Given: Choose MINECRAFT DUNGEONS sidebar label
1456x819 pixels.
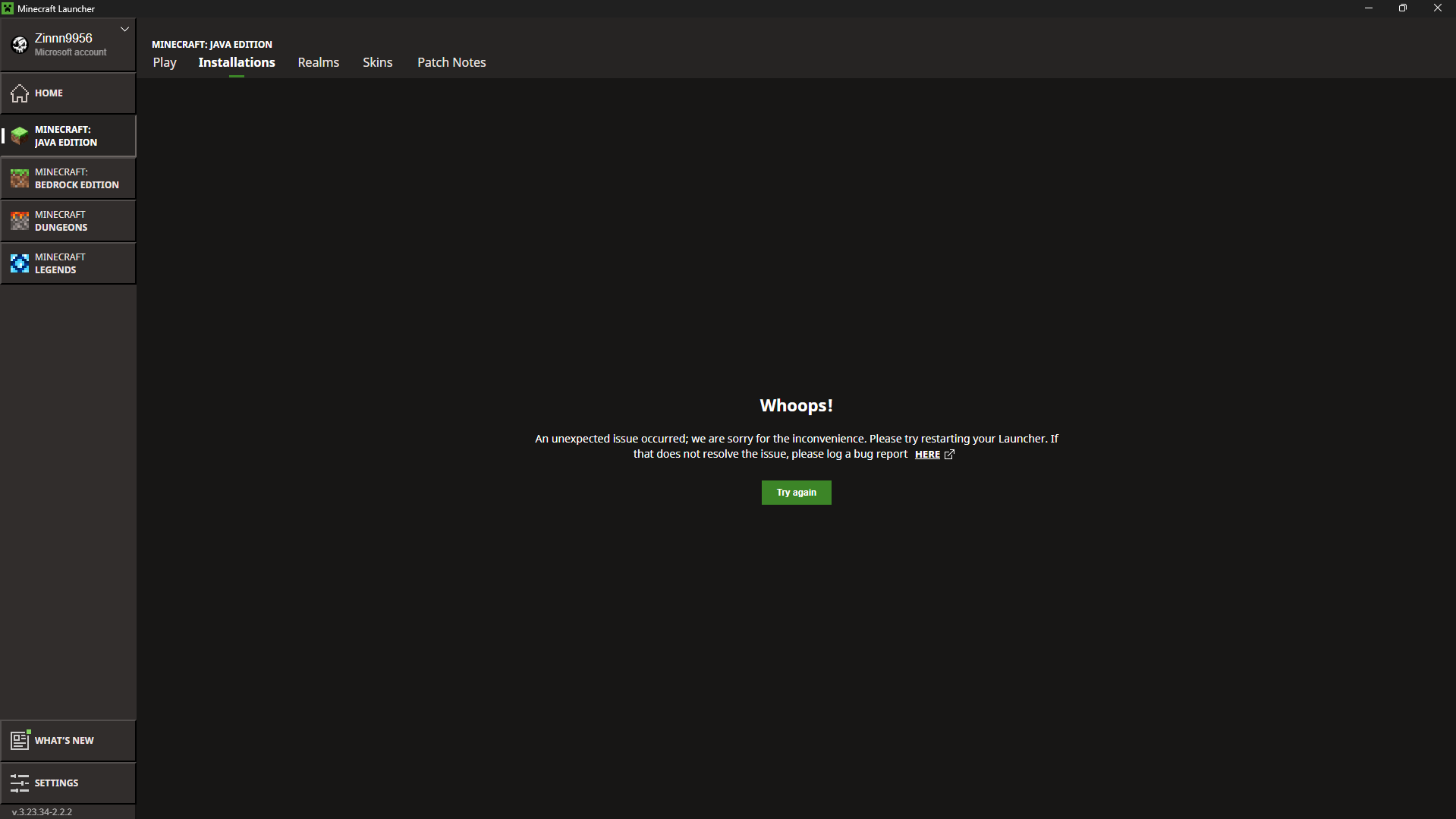Looking at the screenshot, I should click(61, 221).
